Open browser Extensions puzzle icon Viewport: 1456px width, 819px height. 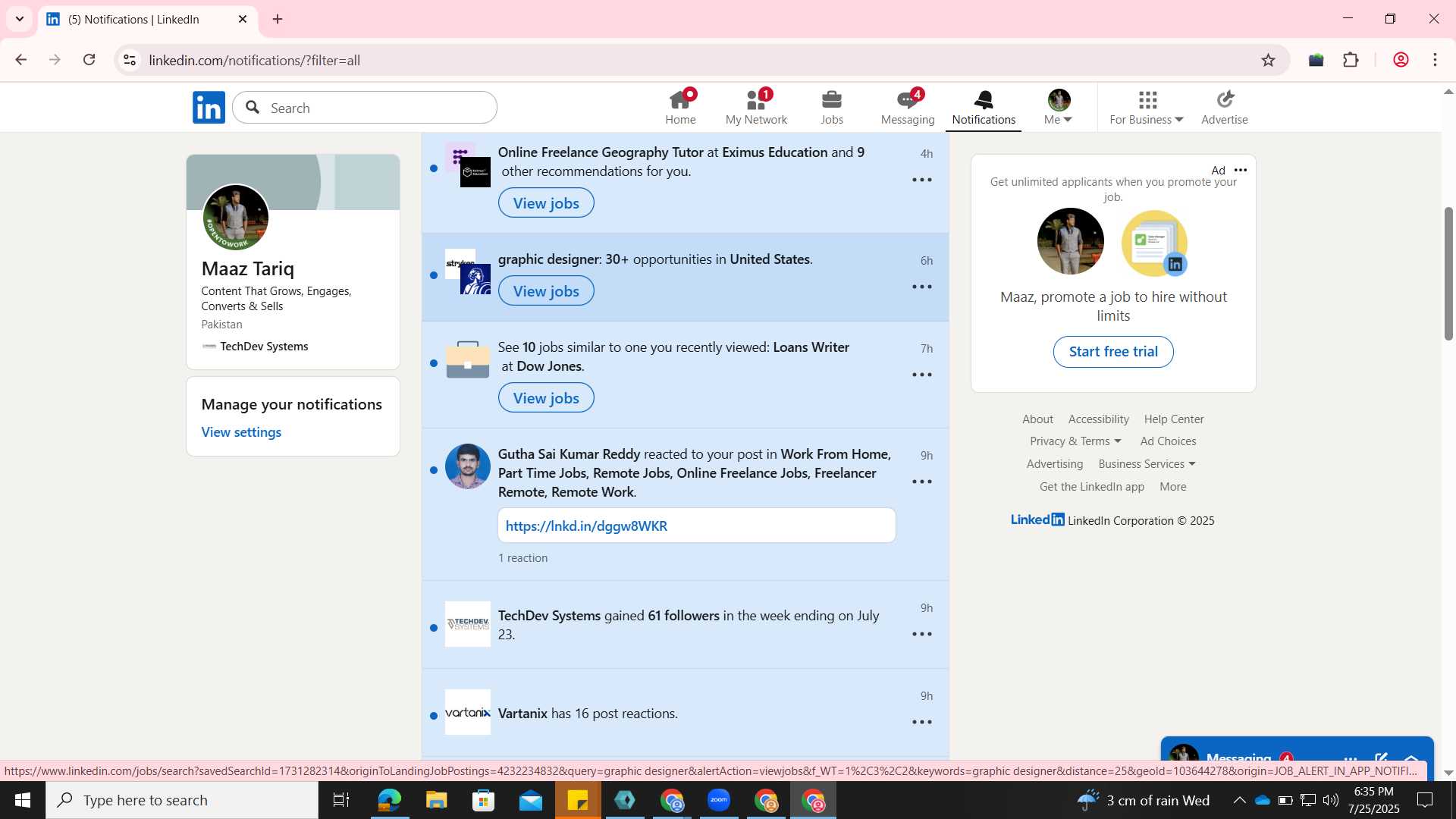coord(1351,60)
